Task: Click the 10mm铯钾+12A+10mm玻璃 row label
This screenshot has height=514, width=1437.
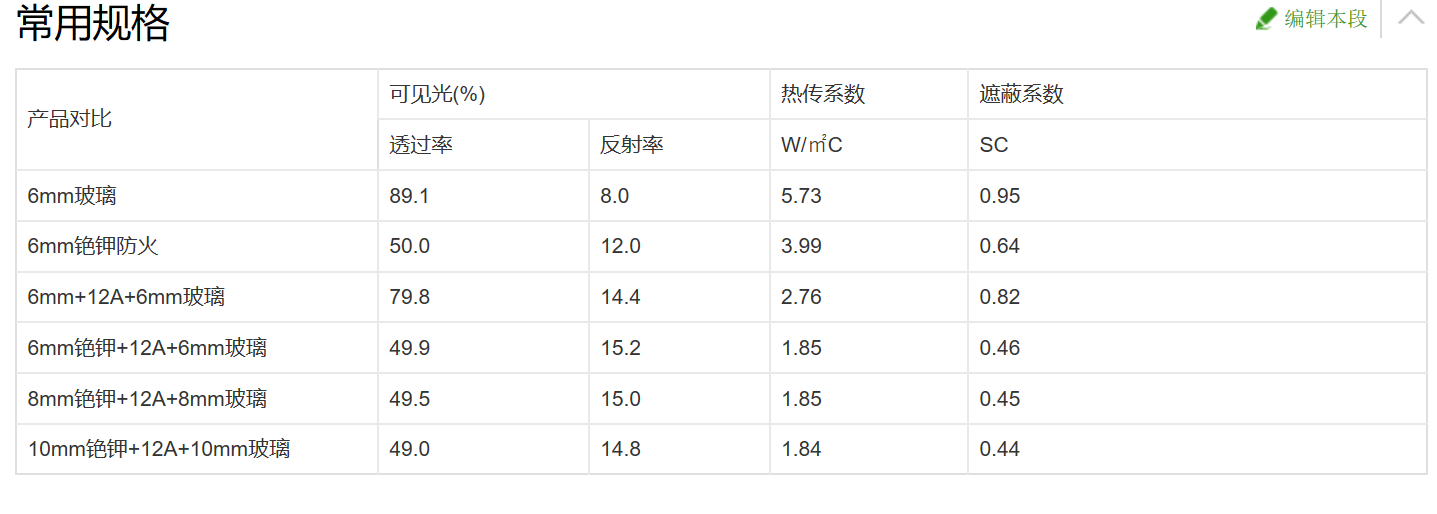Action: pyautogui.click(x=159, y=449)
